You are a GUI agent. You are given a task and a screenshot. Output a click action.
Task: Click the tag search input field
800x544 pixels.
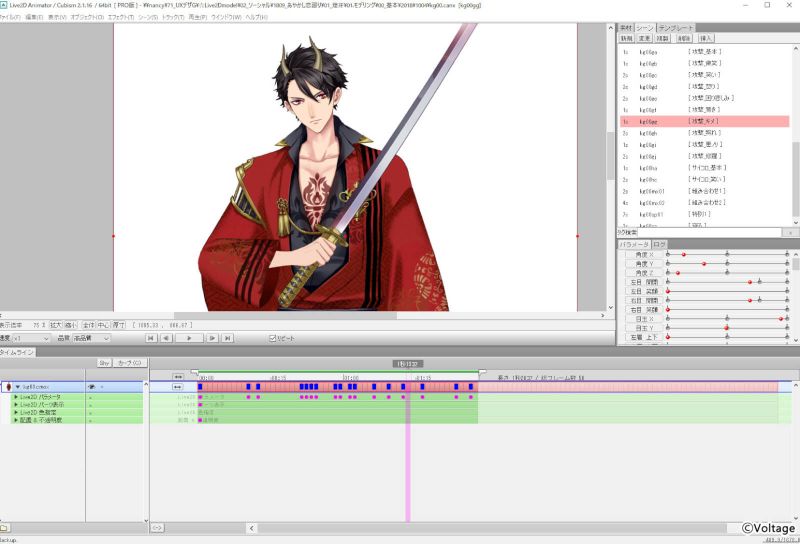[710, 233]
